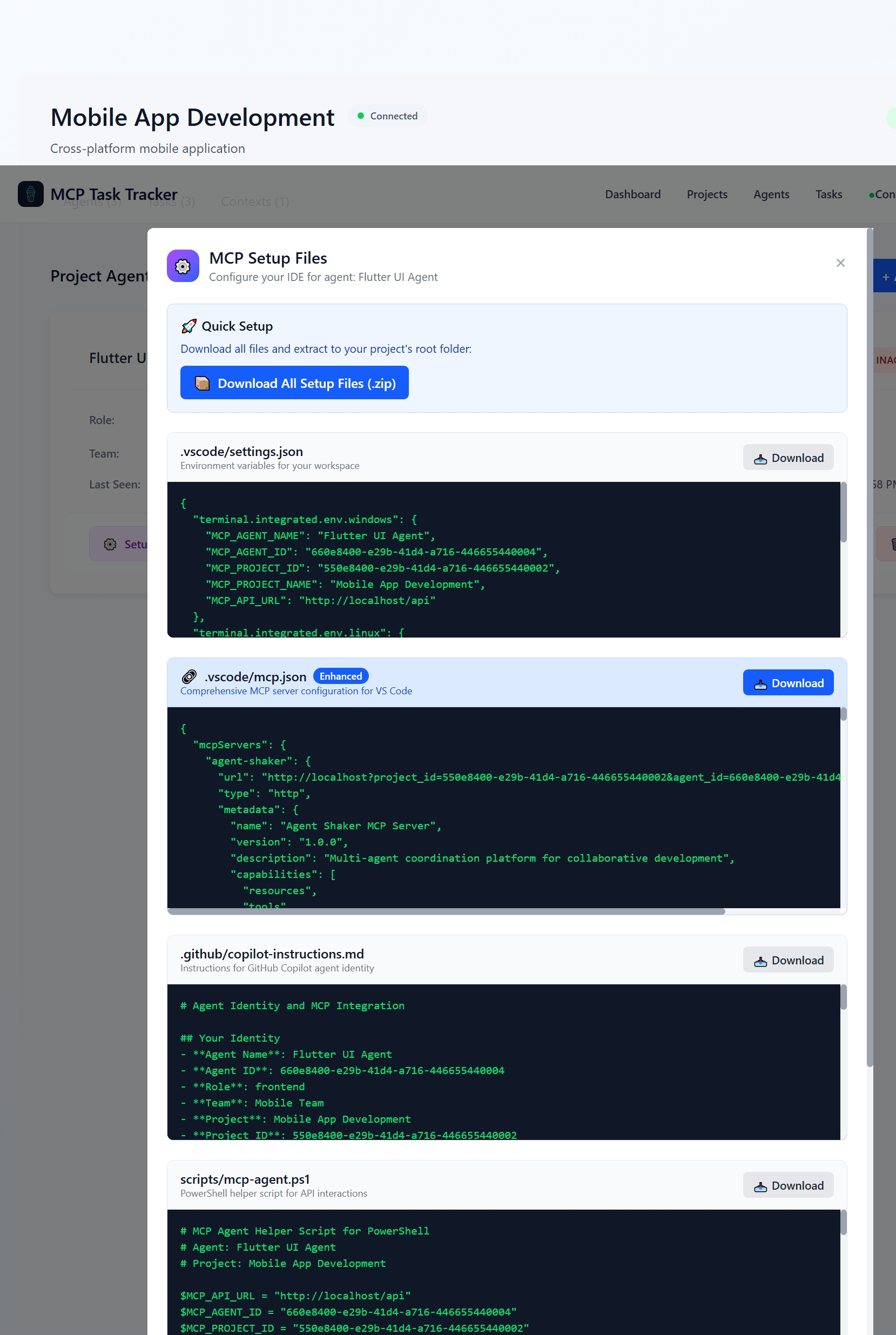Image resolution: width=896 pixels, height=1335 pixels.
Task: Click the "MCP_AGENT_NAME": "Flutter UI Agent" line
Action: pyautogui.click(x=320, y=535)
